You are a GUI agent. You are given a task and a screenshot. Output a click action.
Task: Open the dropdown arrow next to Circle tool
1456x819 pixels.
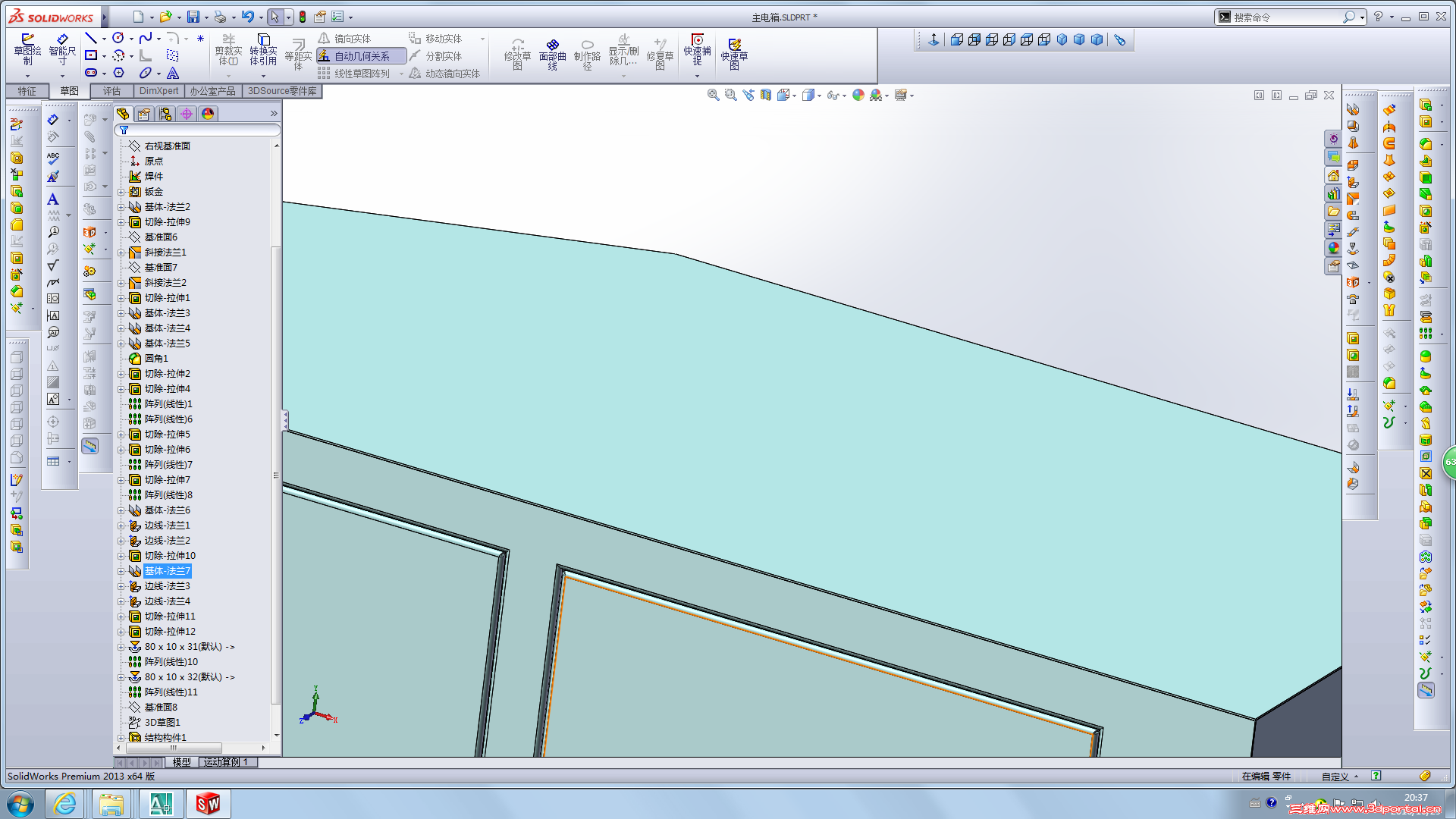tap(131, 39)
